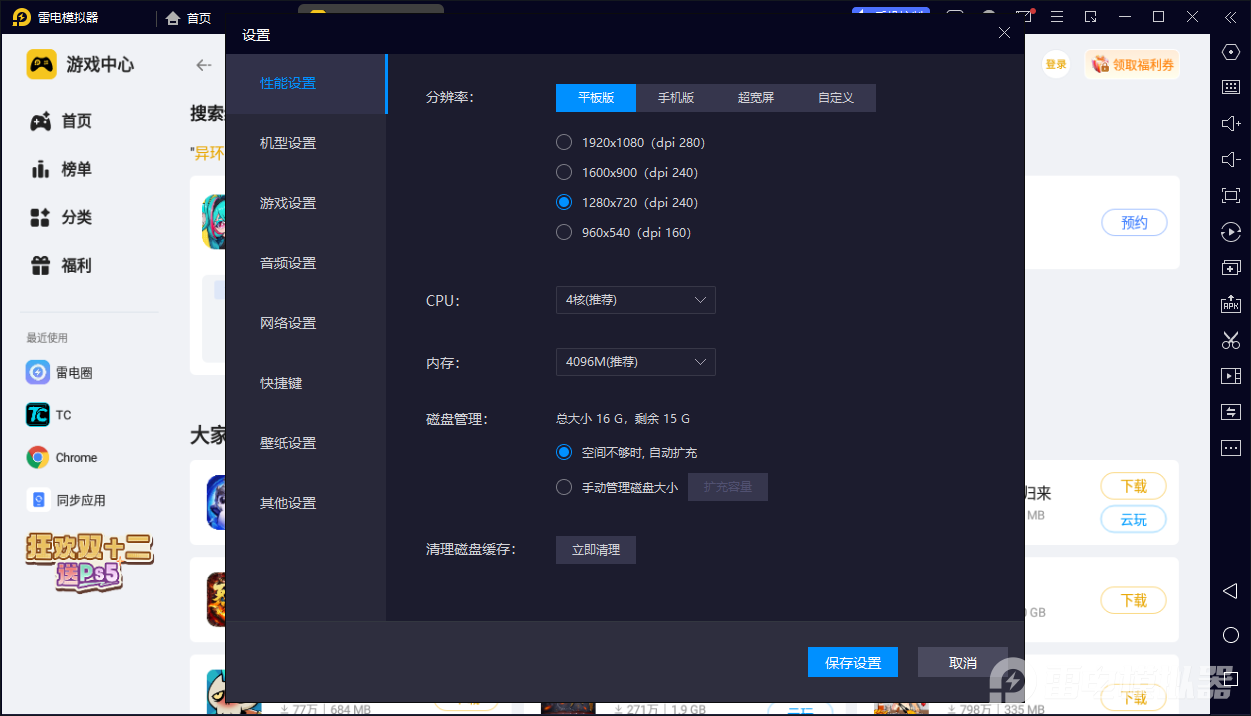Switch to 超宽屏 resolution tab
Viewport: 1251px width, 716px height.
click(x=756, y=98)
